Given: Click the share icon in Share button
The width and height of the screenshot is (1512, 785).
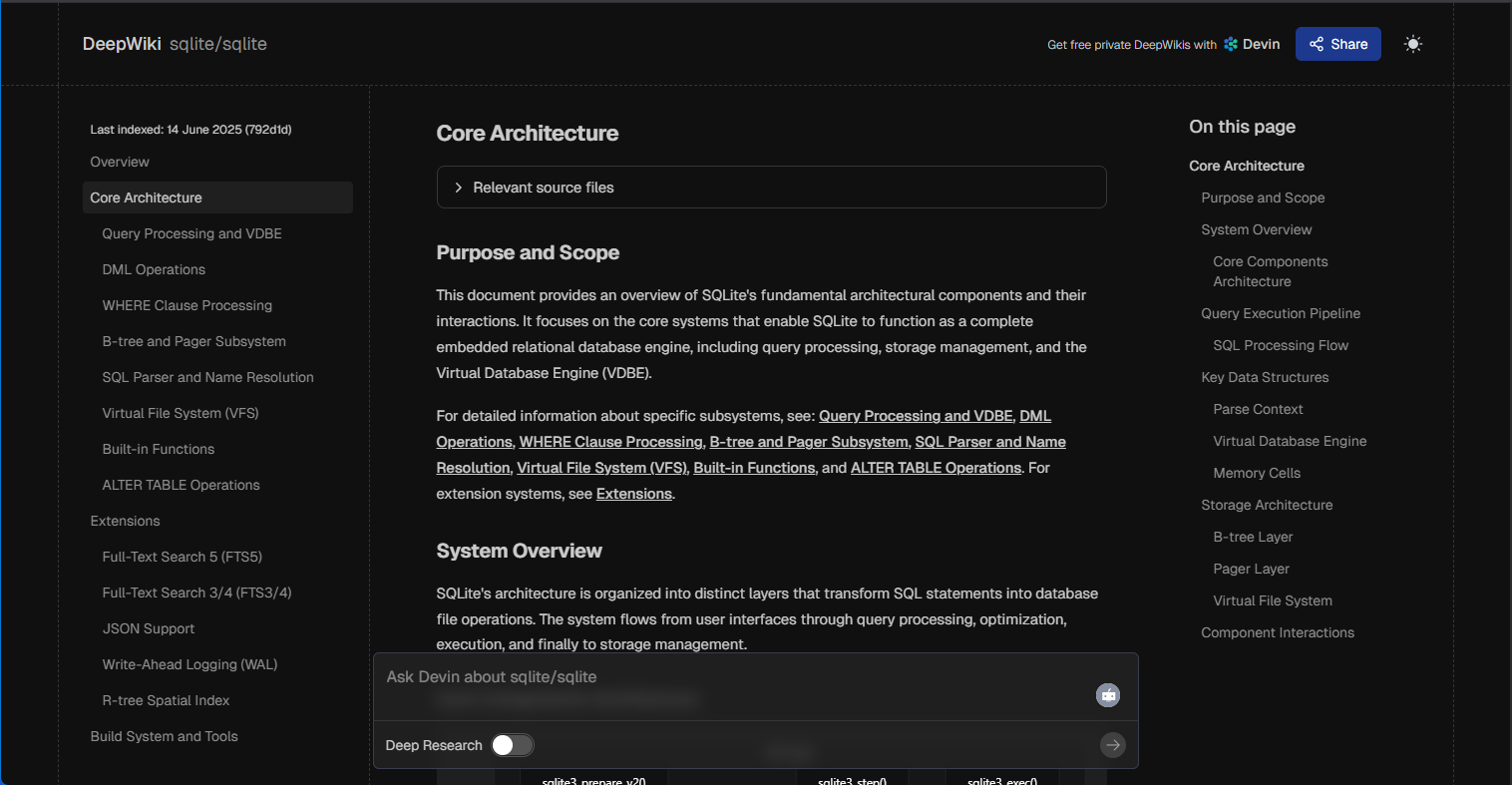Looking at the screenshot, I should coord(1317,44).
